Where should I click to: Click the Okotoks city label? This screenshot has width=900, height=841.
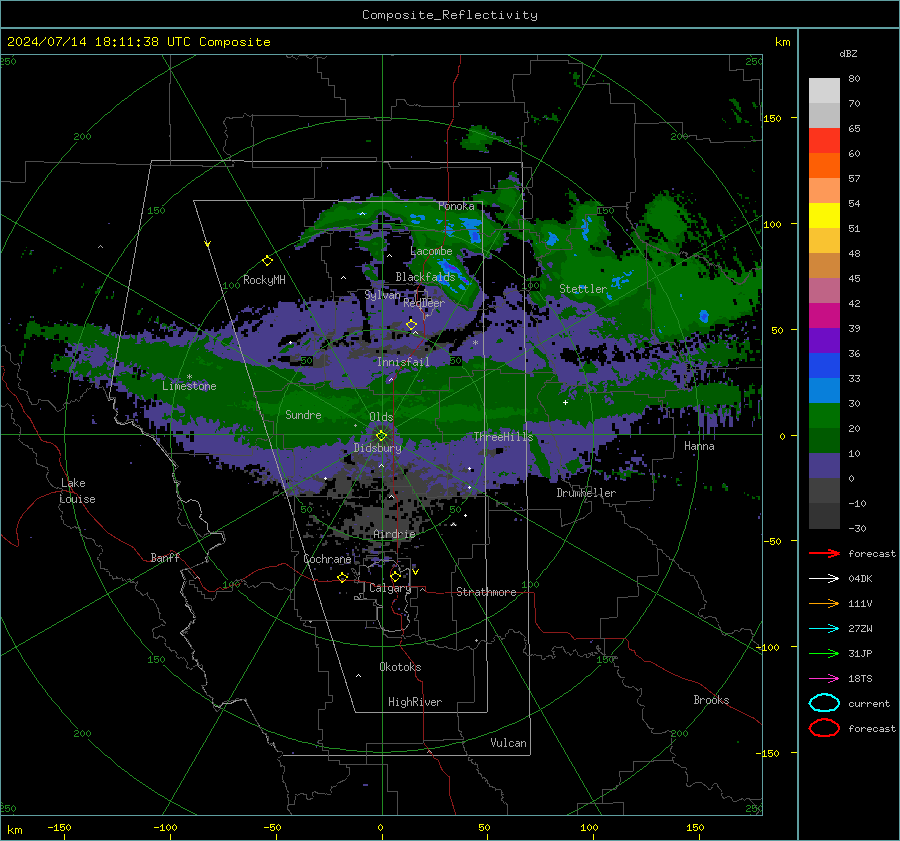(x=400, y=667)
